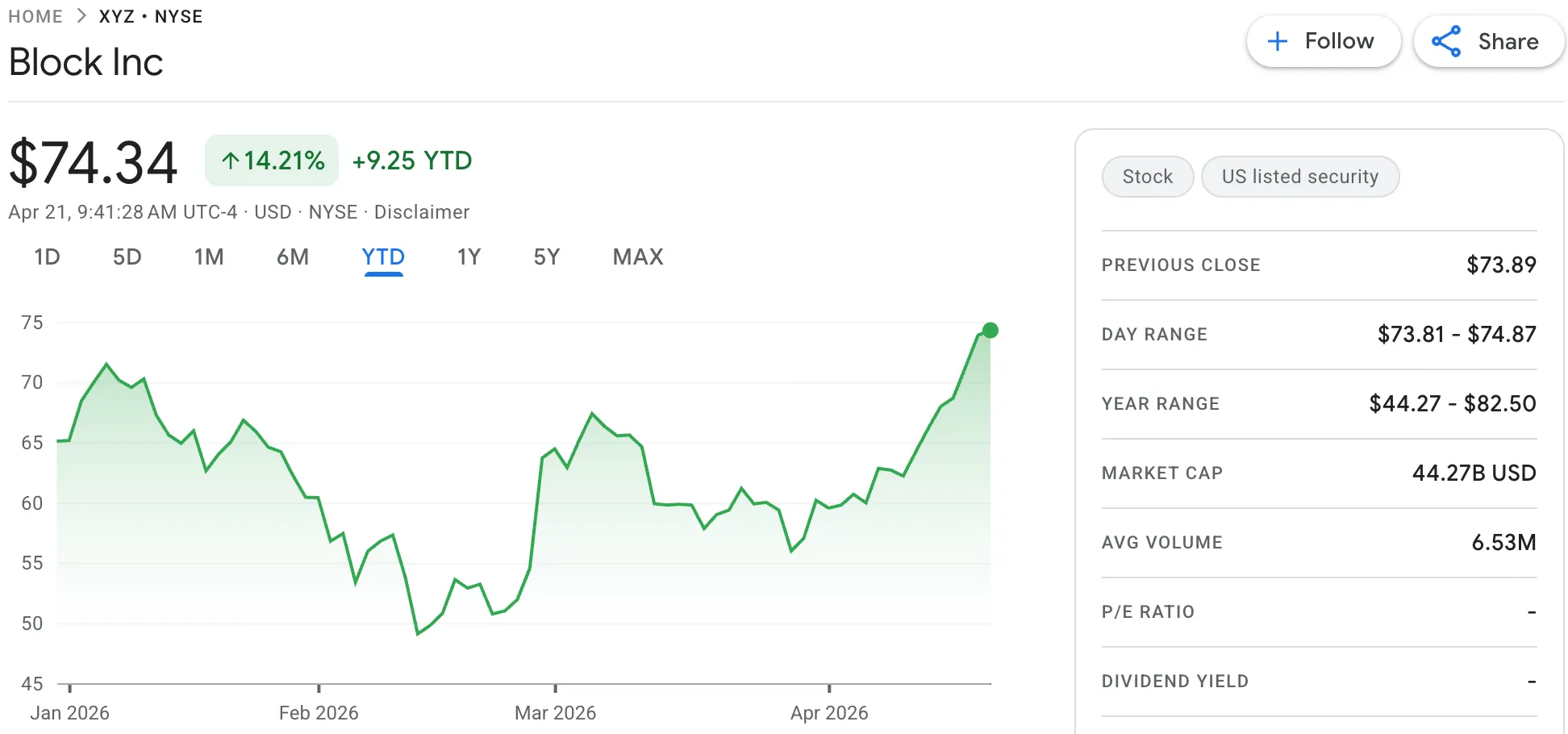Toggle Follow for Block Inc
The width and height of the screenshot is (1568, 734).
point(1323,40)
